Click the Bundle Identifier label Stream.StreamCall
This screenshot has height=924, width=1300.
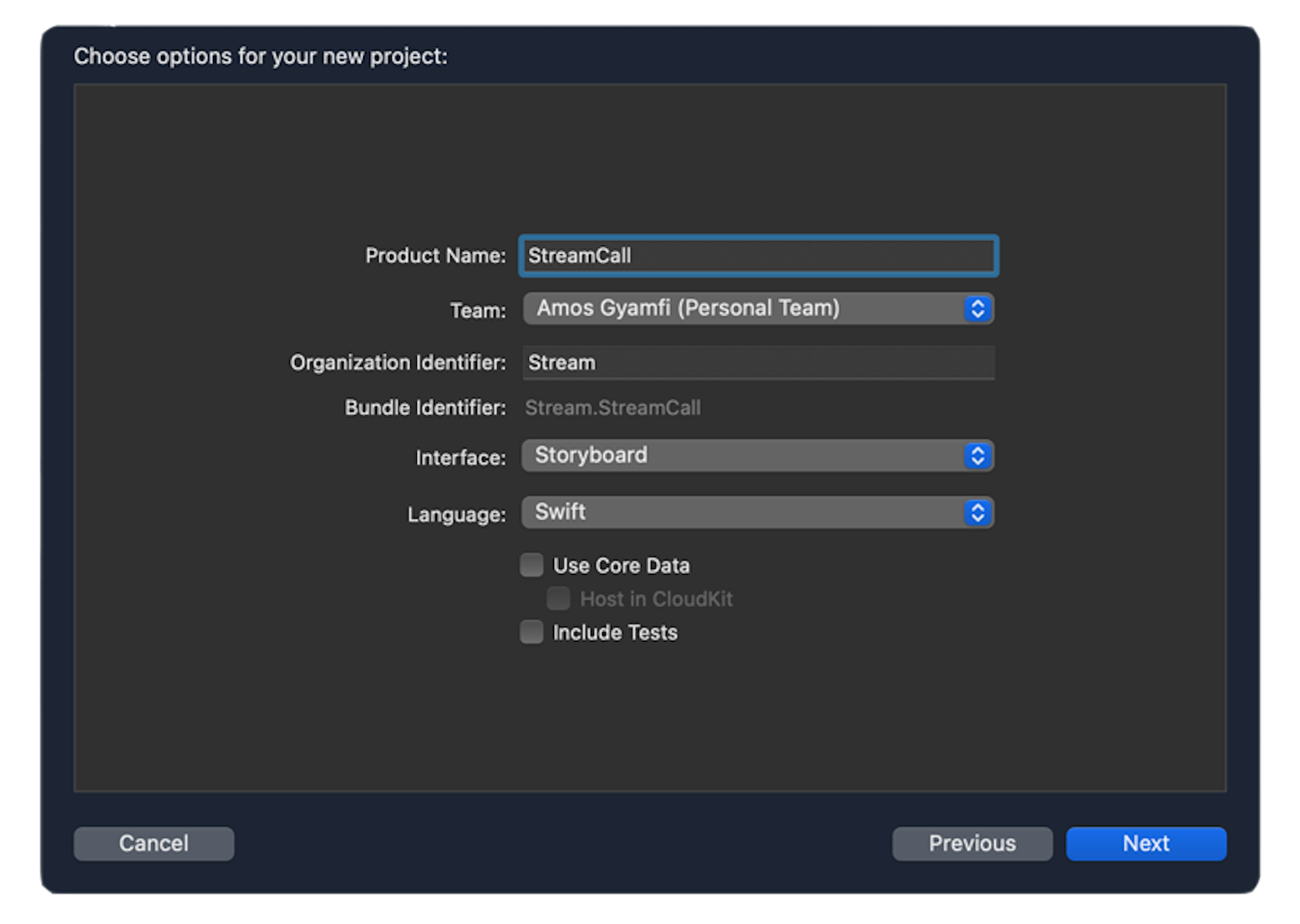tap(613, 407)
